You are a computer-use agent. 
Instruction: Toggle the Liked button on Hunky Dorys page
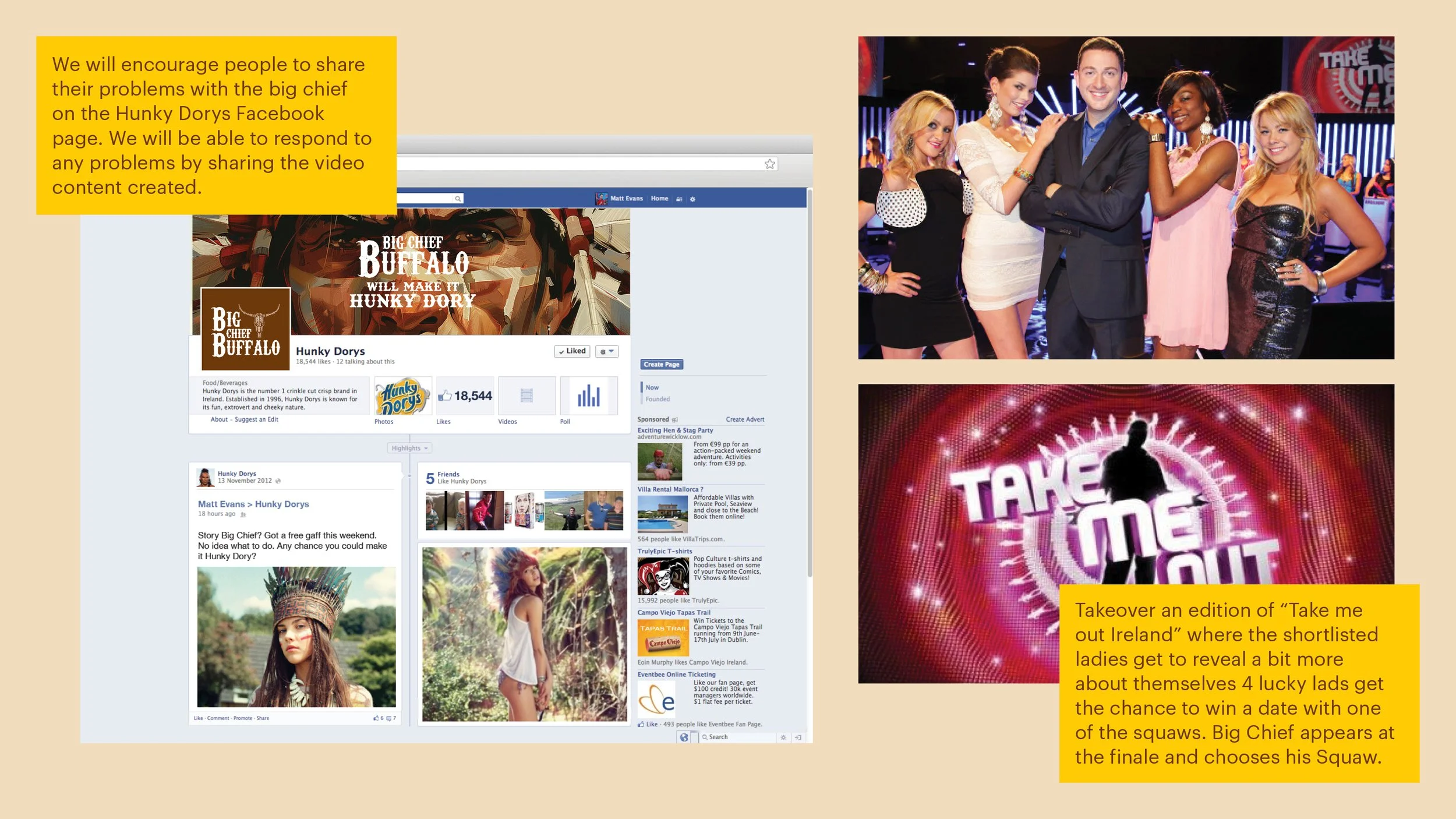572,351
